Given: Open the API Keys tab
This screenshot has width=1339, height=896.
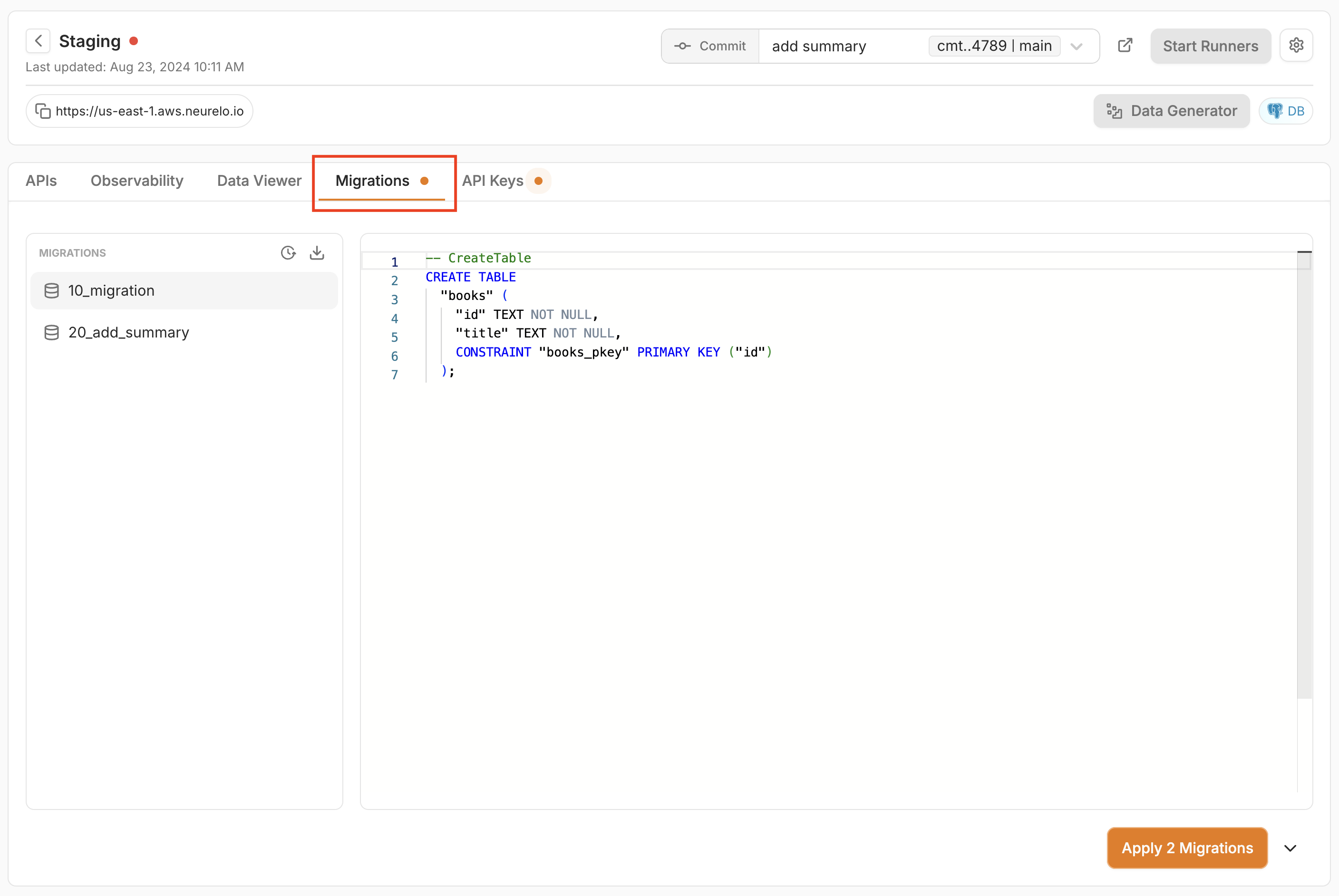Looking at the screenshot, I should coord(493,181).
